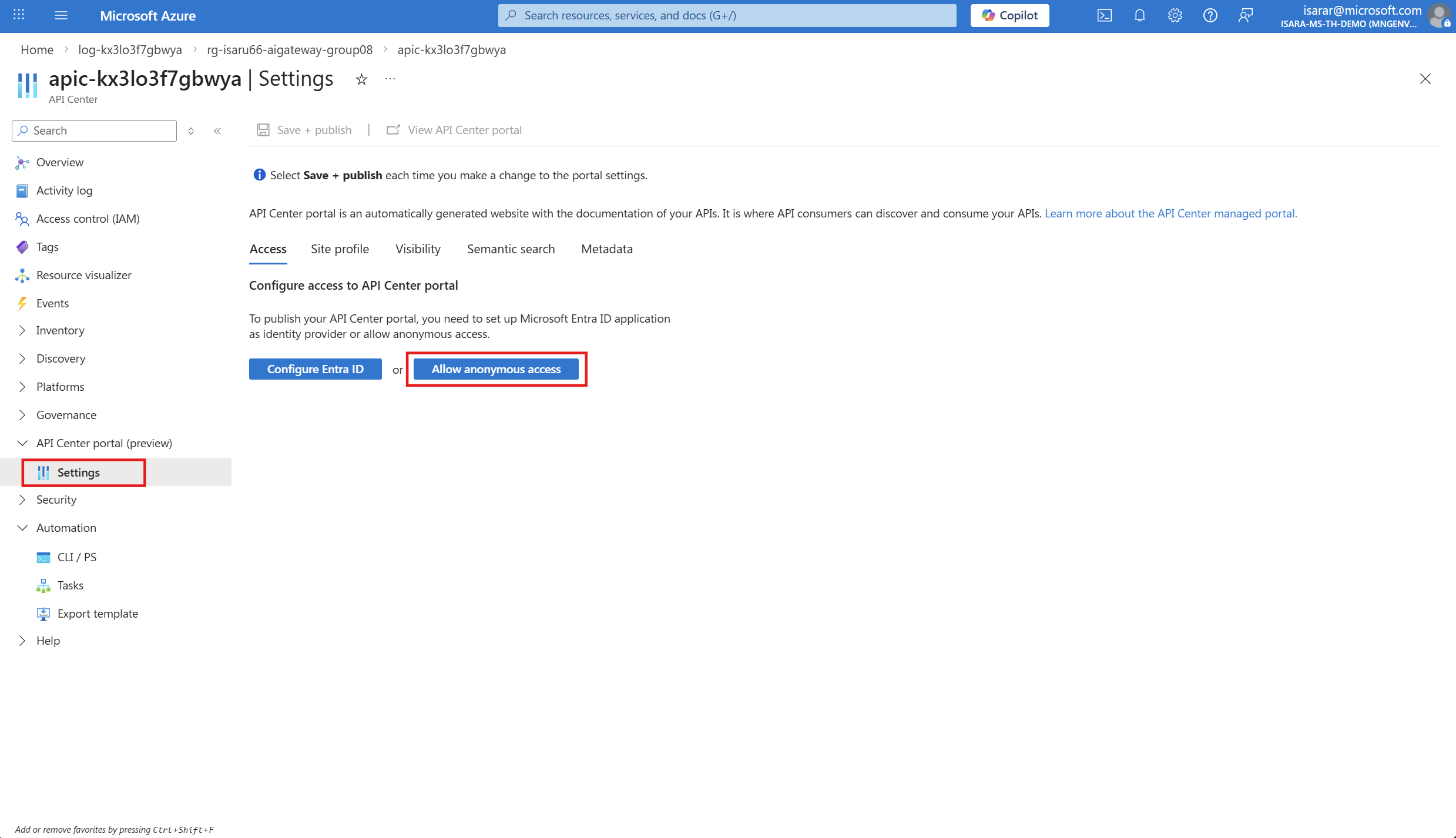Viewport: 1456px width, 838px height.
Task: Expand the Governance section
Action: (x=66, y=415)
